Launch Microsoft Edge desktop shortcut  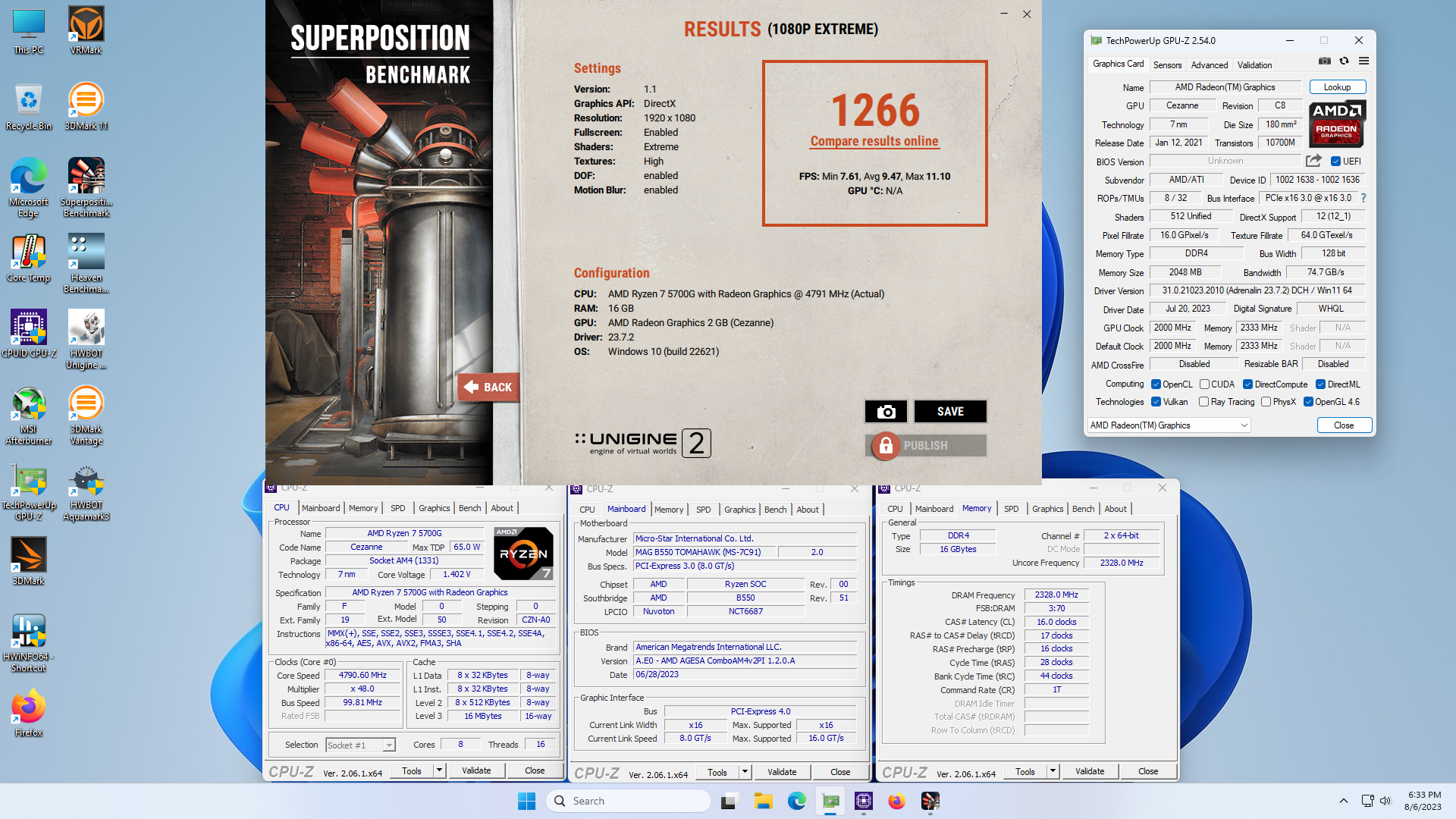pyautogui.click(x=29, y=187)
